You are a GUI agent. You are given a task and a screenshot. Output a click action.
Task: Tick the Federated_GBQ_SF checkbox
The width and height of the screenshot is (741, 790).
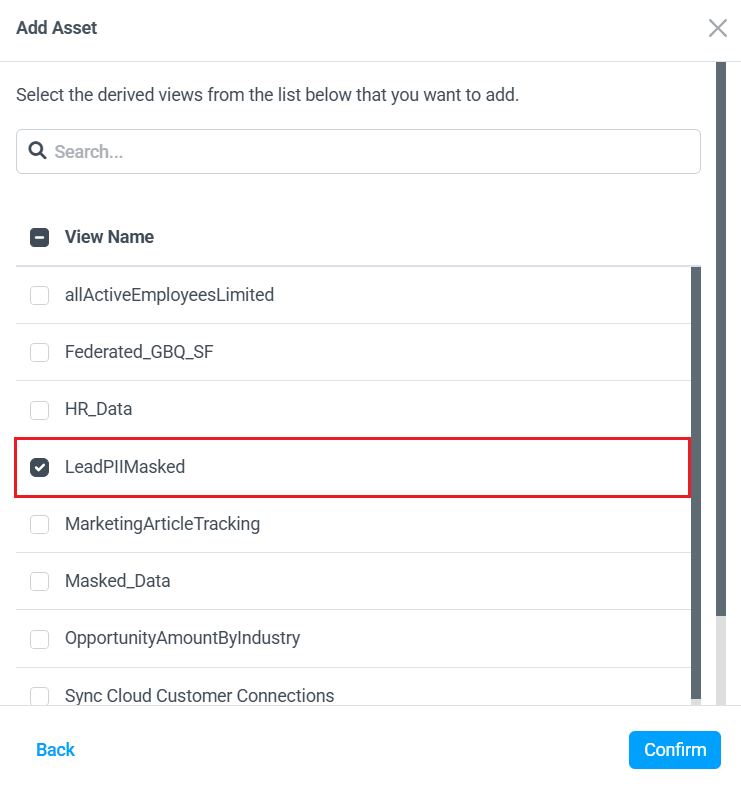(x=40, y=352)
